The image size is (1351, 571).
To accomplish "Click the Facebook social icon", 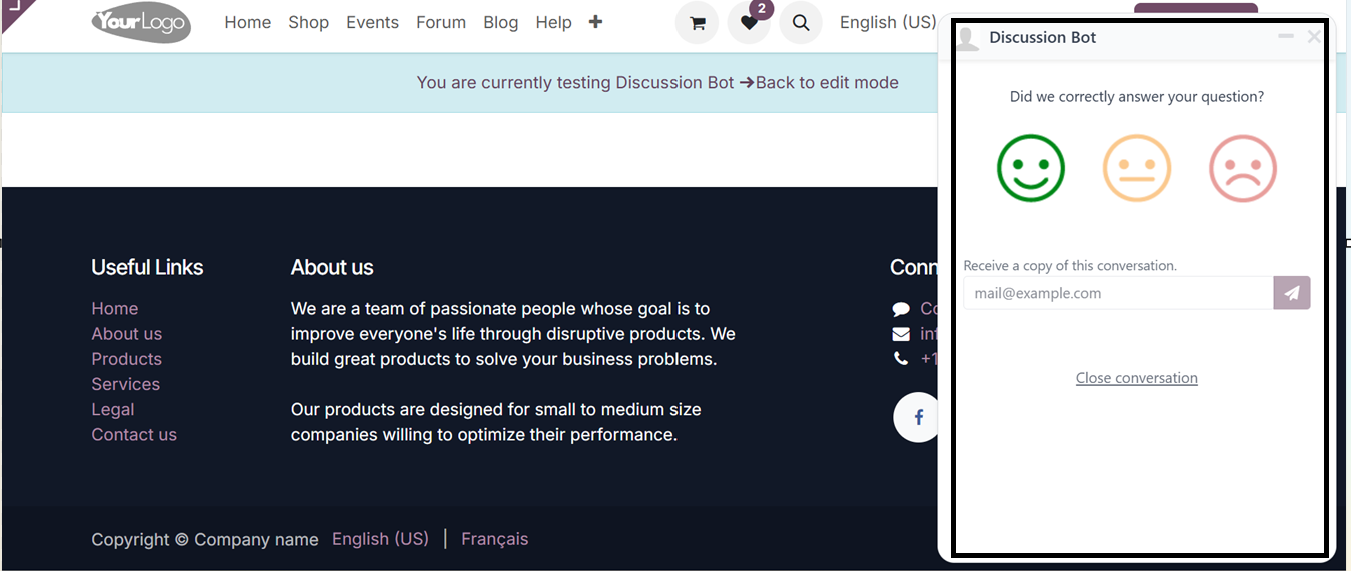I will click(918, 416).
